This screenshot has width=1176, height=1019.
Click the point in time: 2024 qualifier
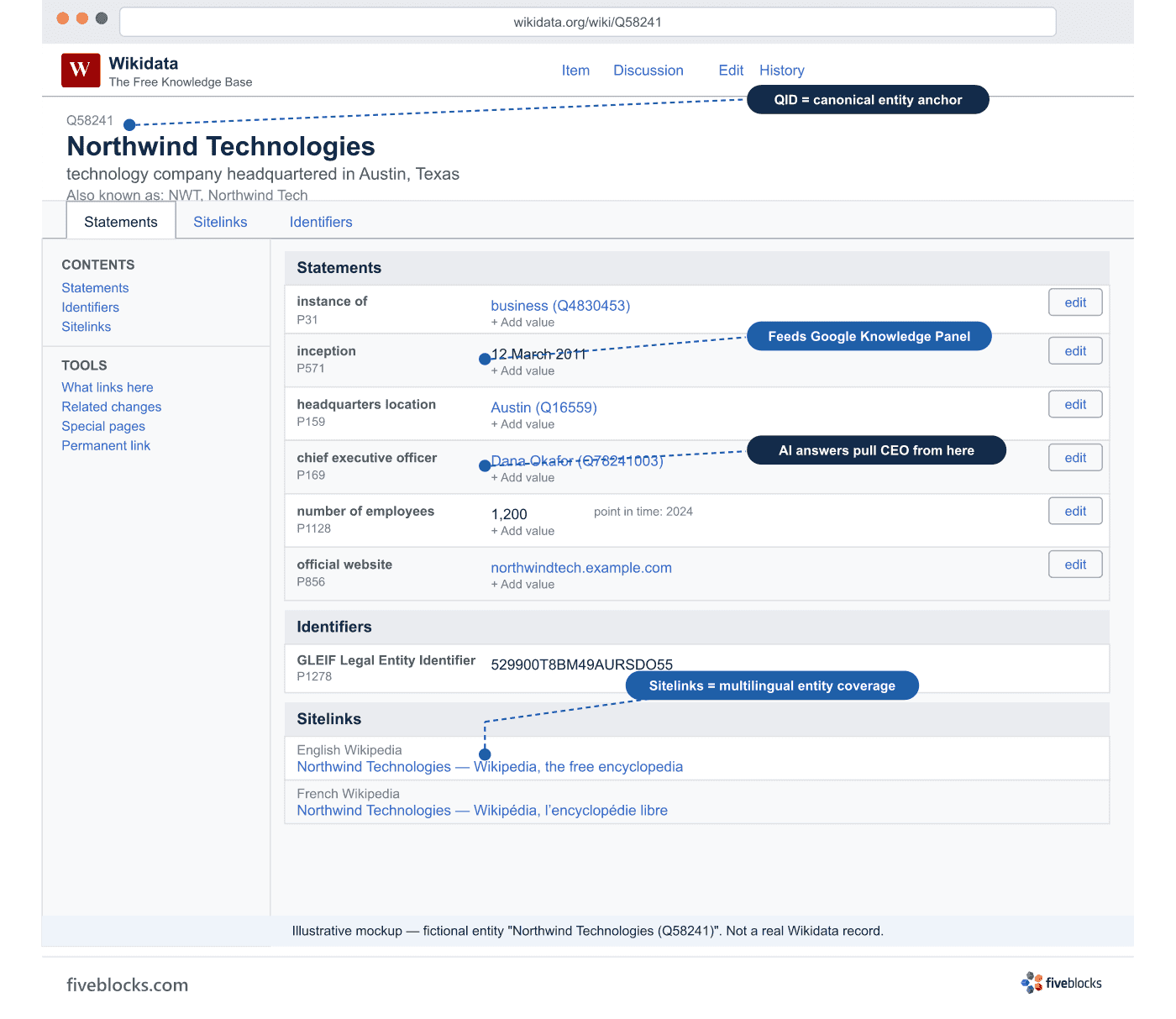coord(643,512)
